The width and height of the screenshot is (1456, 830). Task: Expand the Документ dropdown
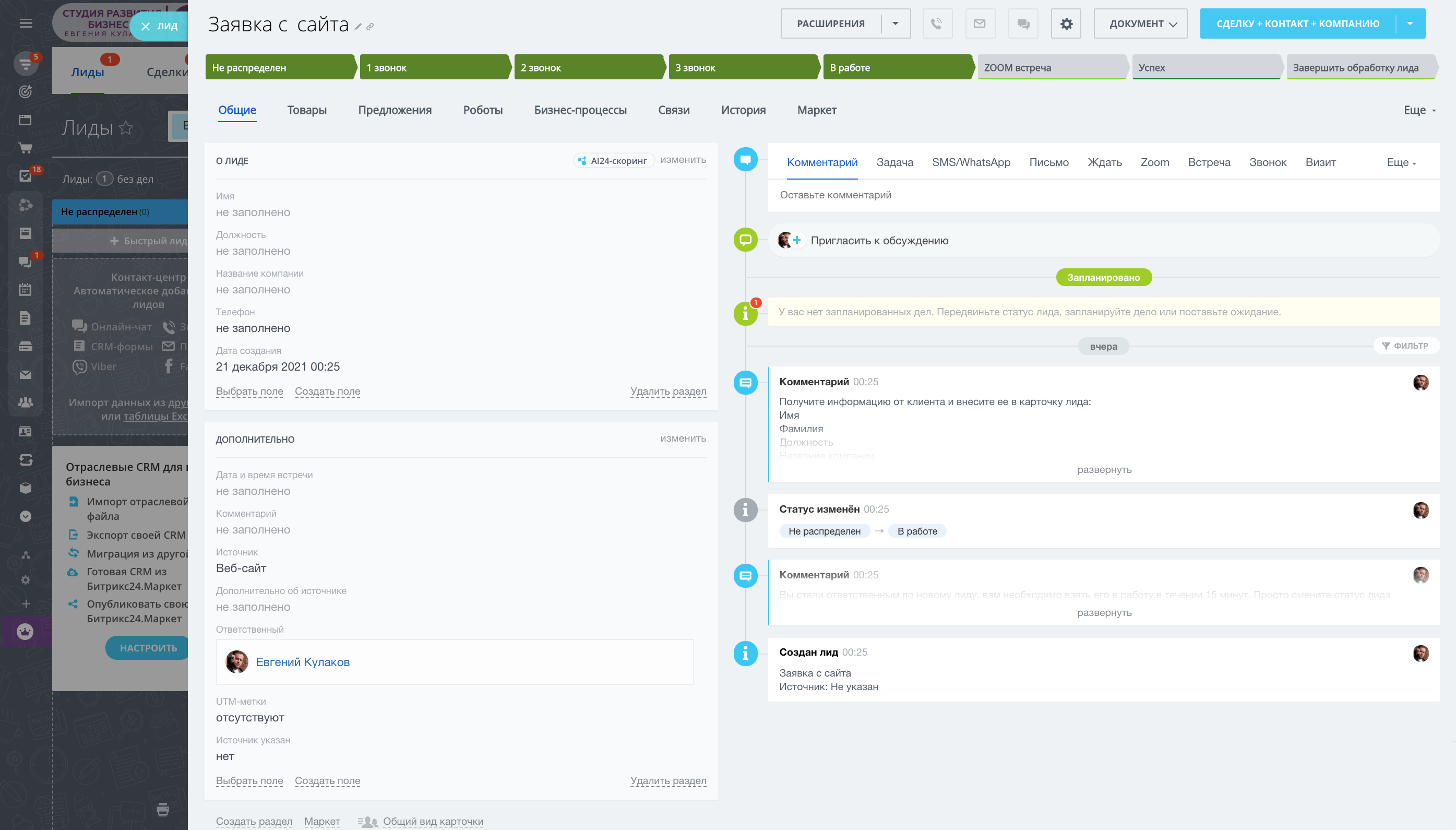pyautogui.click(x=1140, y=24)
